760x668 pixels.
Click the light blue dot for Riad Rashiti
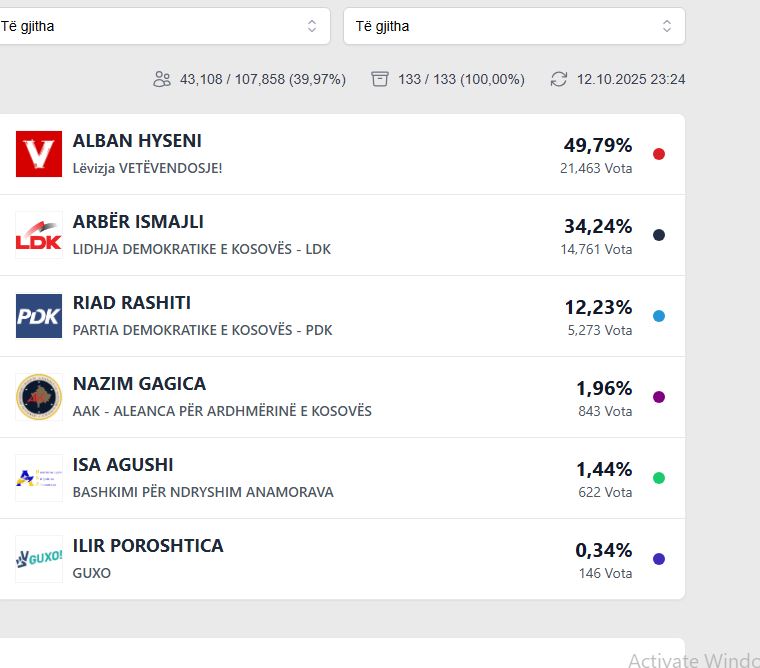point(658,316)
